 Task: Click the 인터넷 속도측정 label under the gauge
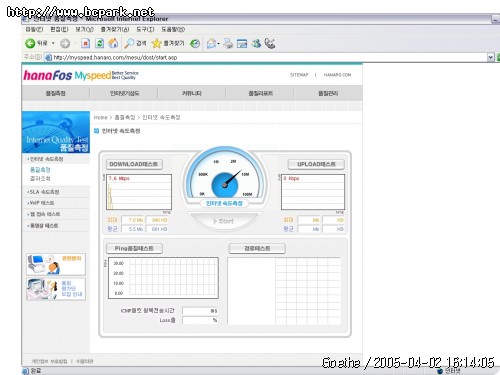click(224, 203)
